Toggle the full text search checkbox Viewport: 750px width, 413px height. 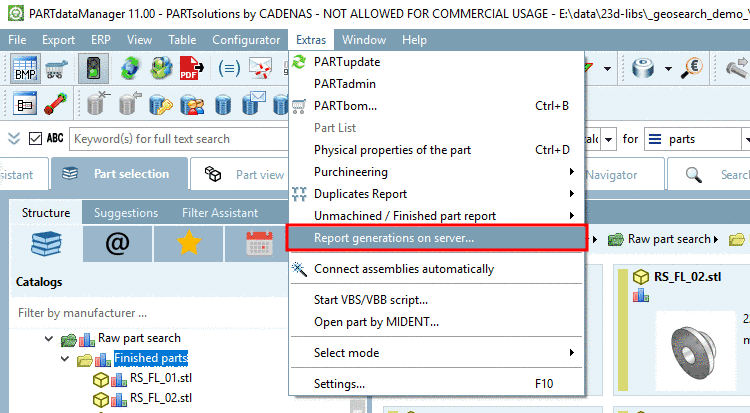(x=35, y=139)
